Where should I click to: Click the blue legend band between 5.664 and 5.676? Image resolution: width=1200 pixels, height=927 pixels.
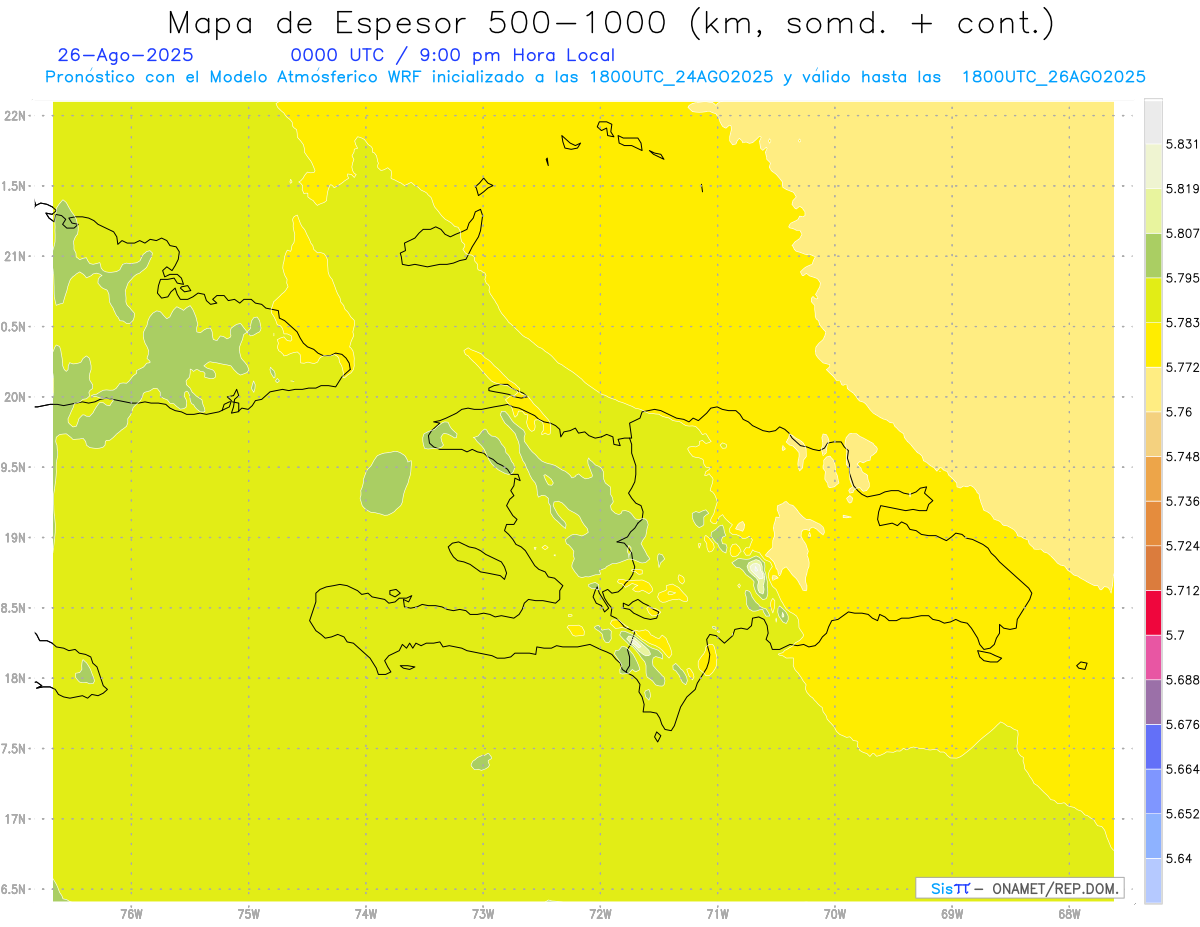[x=1153, y=747]
